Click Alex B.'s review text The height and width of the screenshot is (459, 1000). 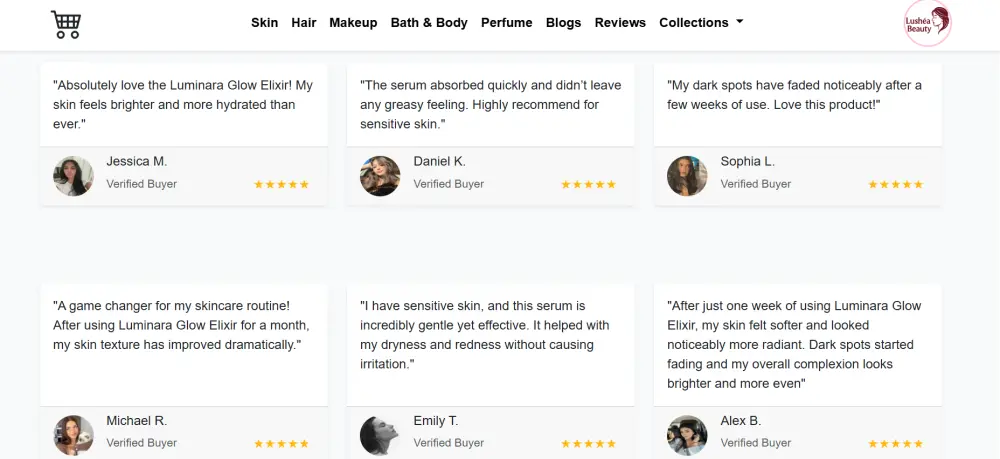point(796,344)
